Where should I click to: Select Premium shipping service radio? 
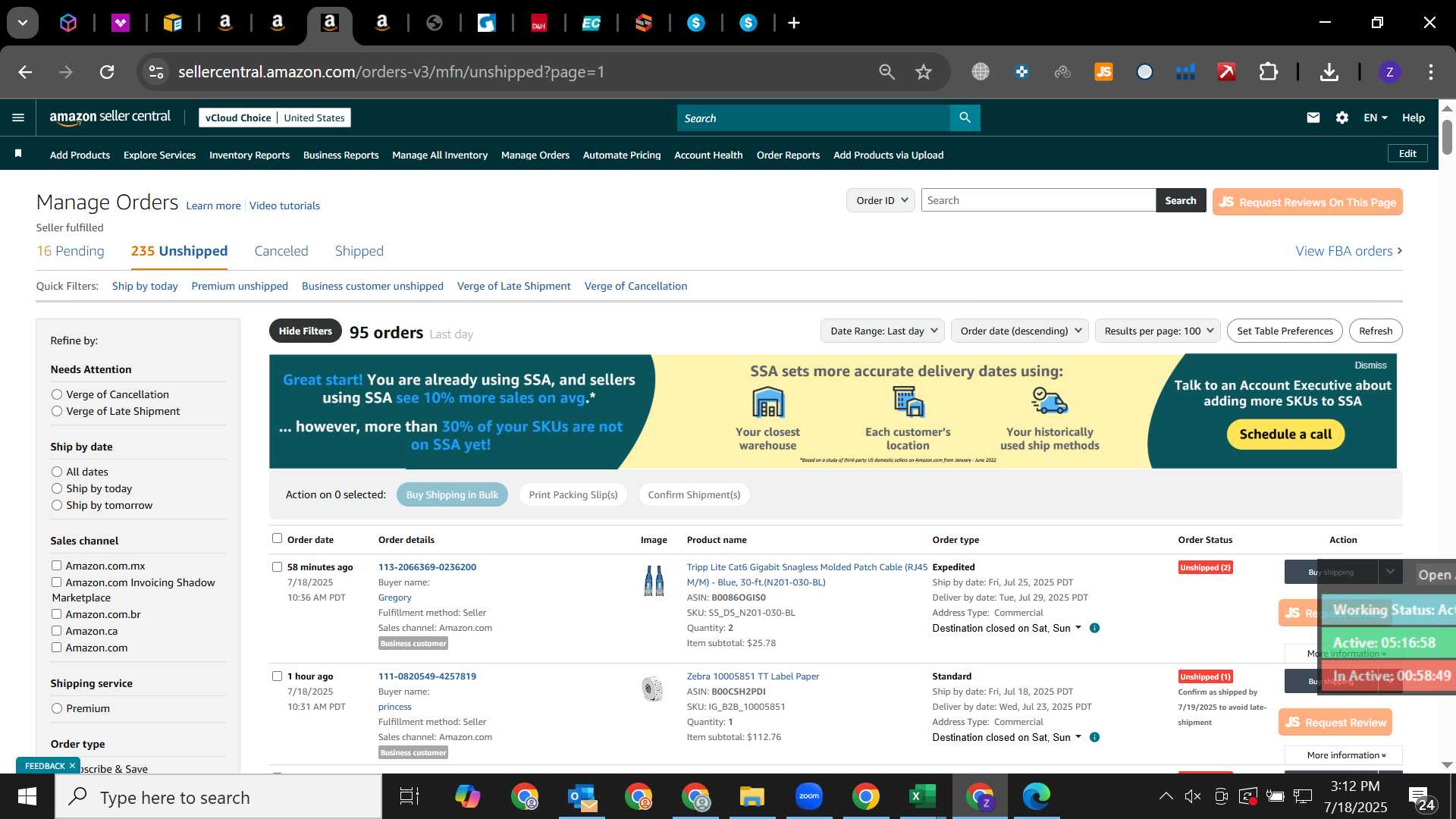[x=56, y=708]
